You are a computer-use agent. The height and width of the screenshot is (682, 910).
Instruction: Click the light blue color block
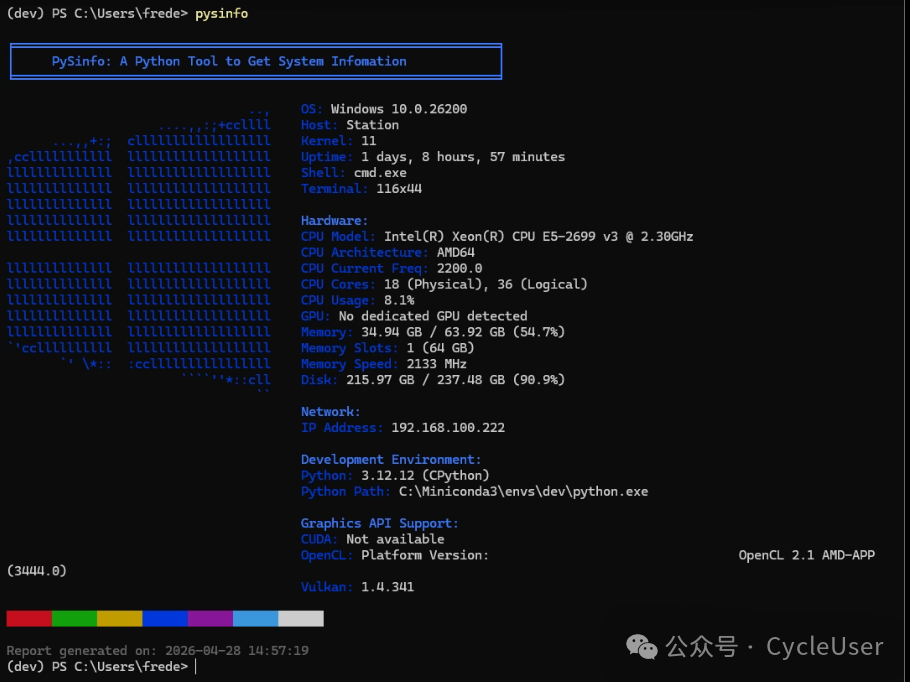pos(255,618)
